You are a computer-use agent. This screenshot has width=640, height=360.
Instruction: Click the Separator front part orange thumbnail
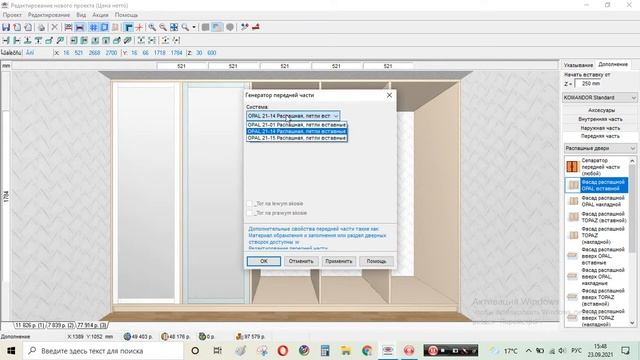pos(573,167)
